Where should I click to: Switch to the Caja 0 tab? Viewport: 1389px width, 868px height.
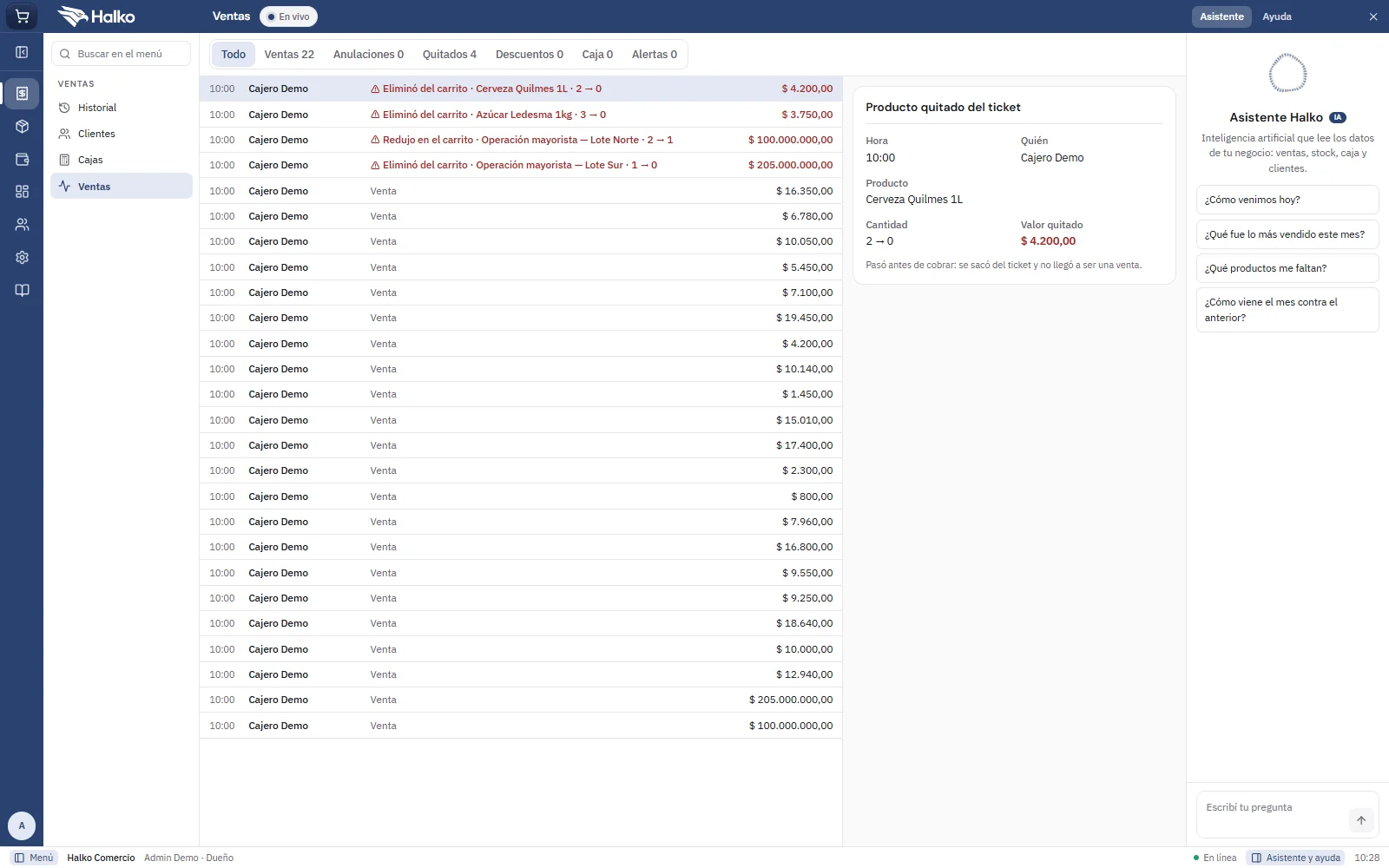(x=597, y=54)
